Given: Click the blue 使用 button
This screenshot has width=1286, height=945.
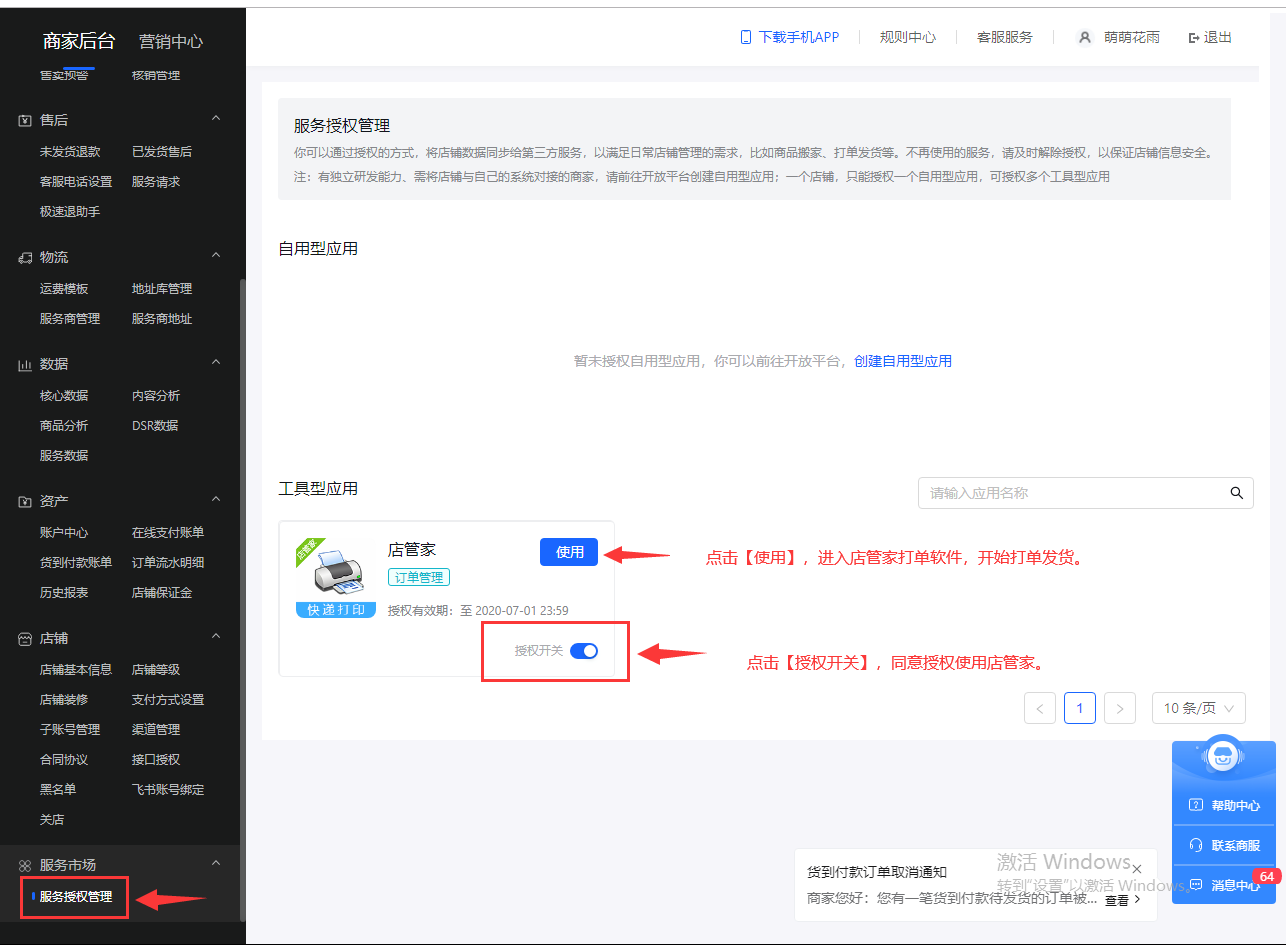Looking at the screenshot, I should coord(569,552).
